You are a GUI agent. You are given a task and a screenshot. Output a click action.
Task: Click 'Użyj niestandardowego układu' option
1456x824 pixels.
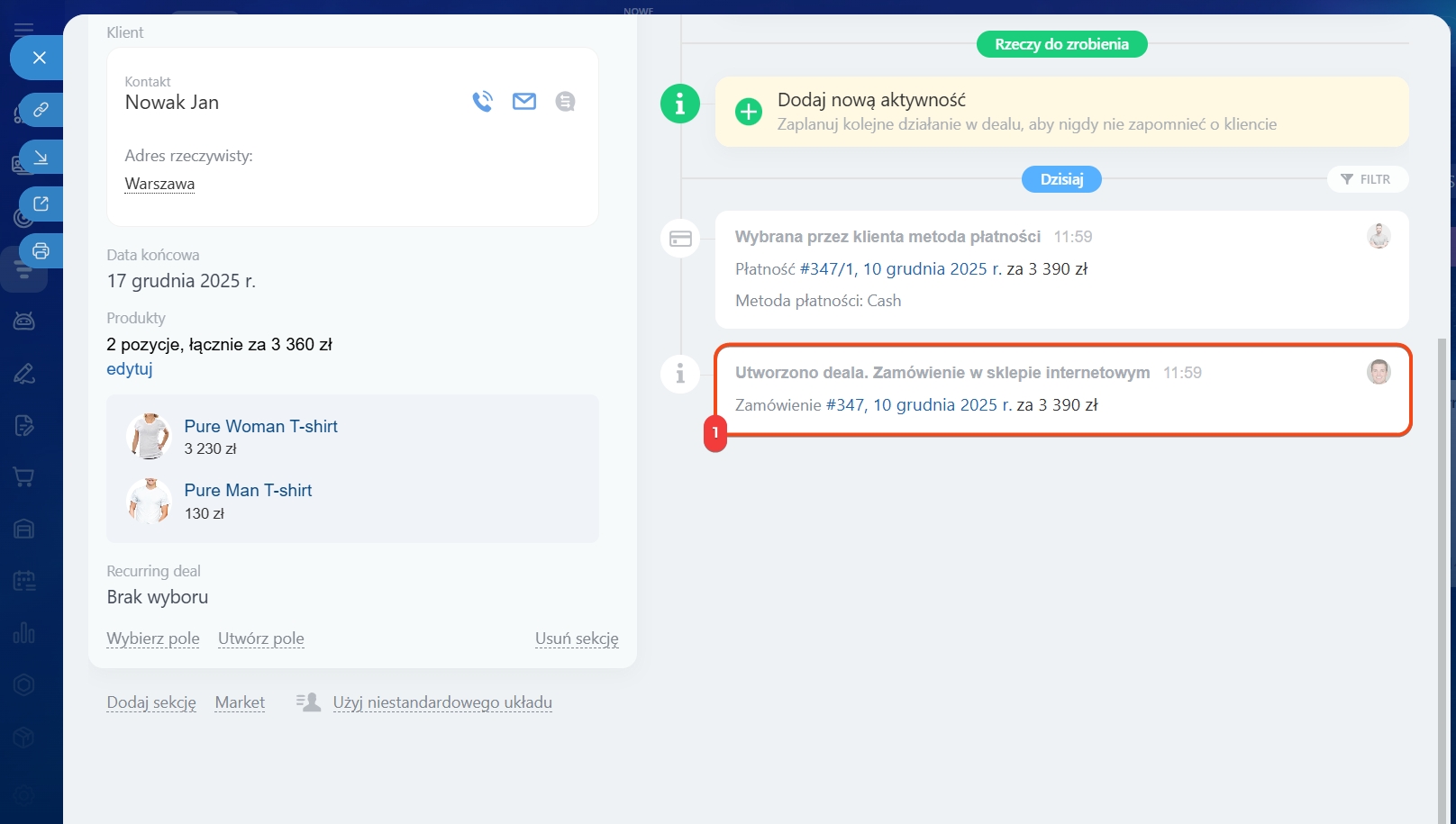(x=441, y=702)
